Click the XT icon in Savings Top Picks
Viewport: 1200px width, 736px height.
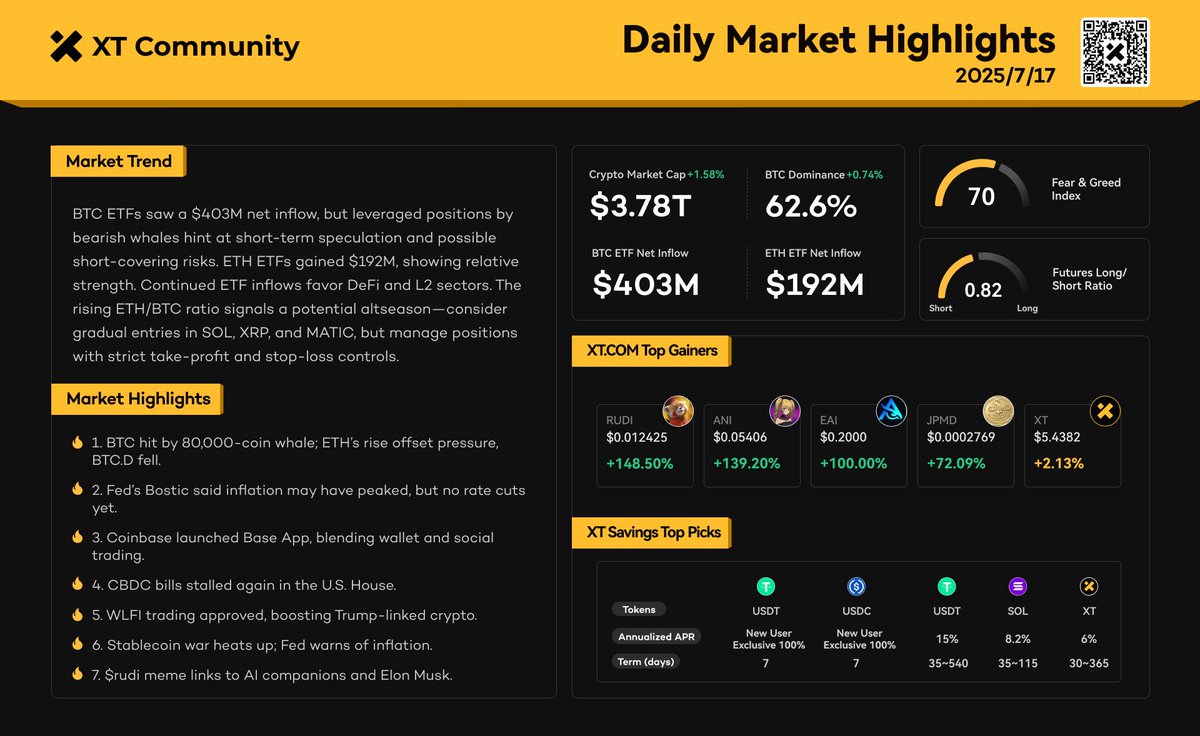click(x=1089, y=587)
